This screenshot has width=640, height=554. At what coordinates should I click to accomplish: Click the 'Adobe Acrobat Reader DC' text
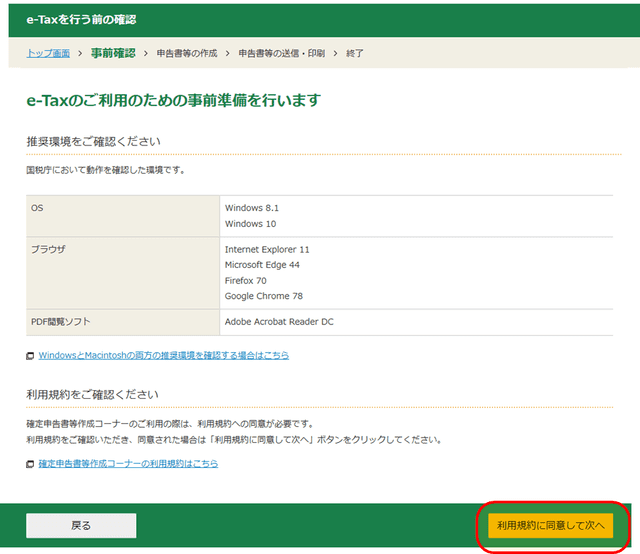pyautogui.click(x=279, y=322)
